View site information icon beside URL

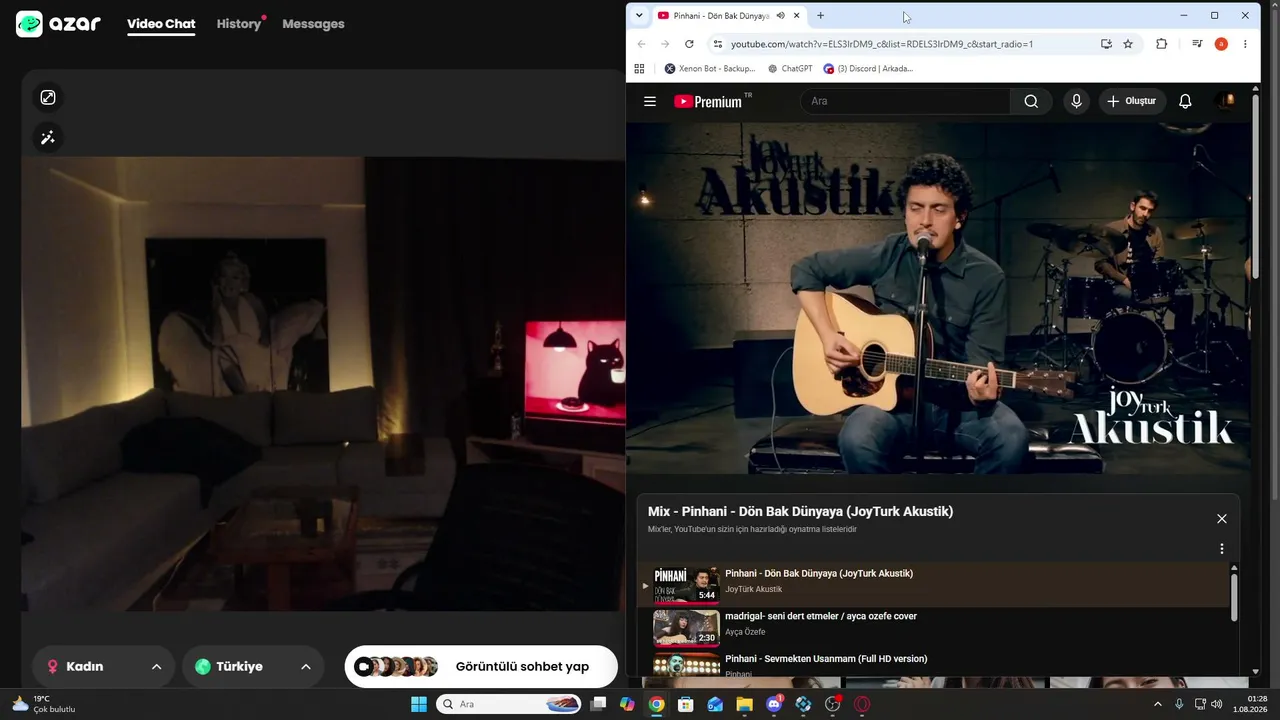pos(717,44)
